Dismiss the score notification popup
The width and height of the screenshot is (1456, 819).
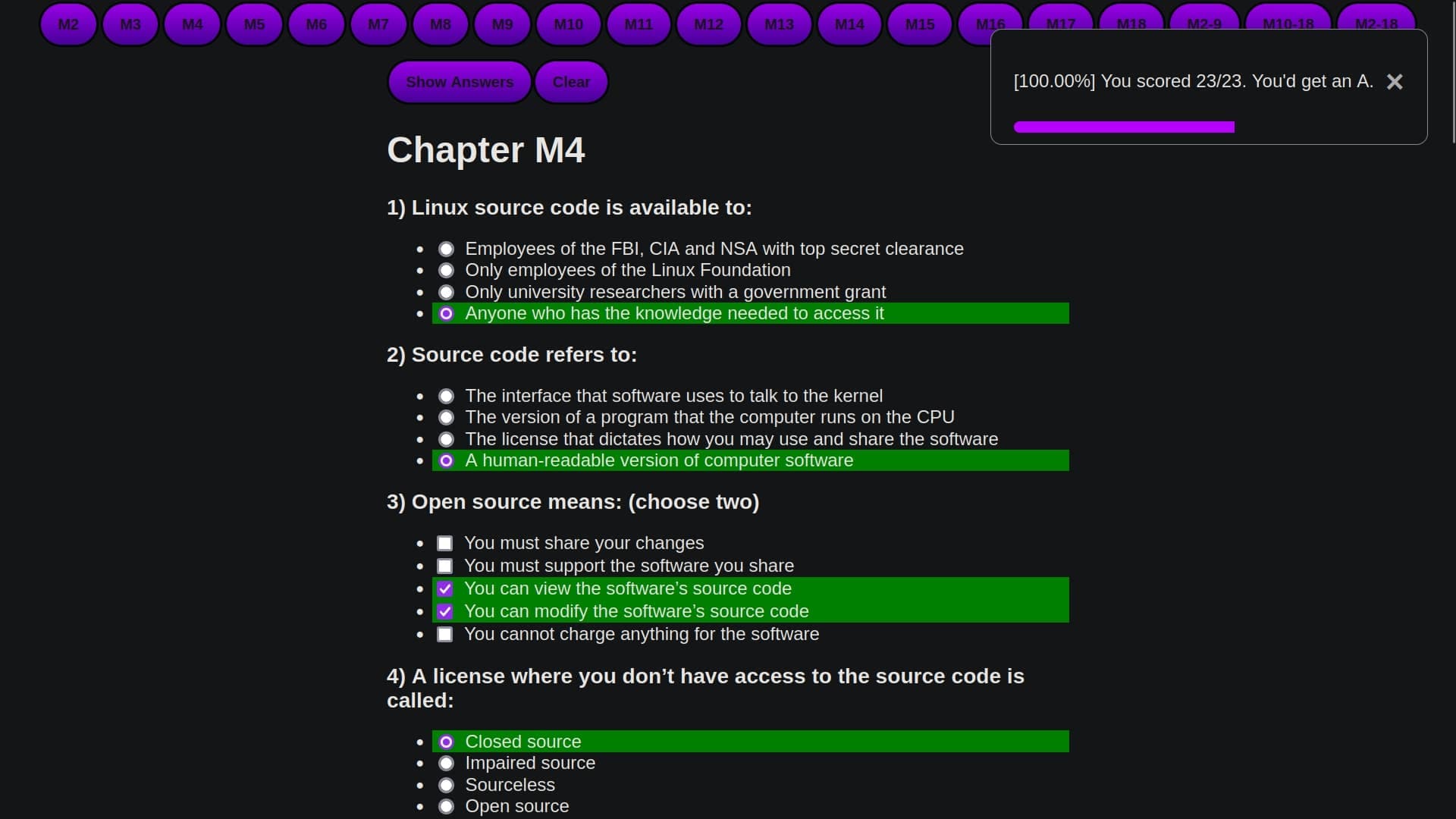[x=1395, y=81]
